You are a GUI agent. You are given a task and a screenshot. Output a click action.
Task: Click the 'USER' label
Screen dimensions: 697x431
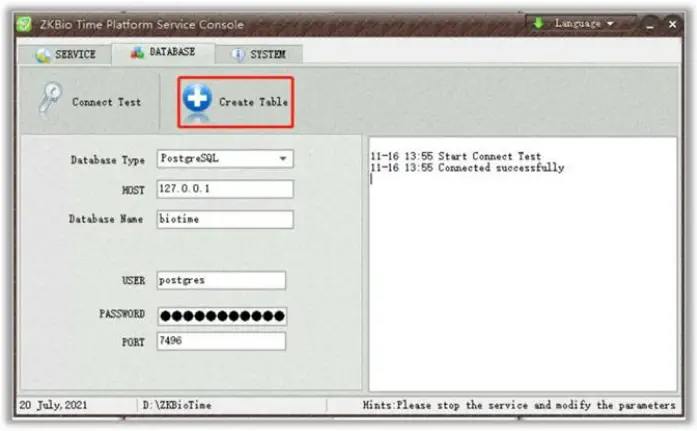pos(134,281)
